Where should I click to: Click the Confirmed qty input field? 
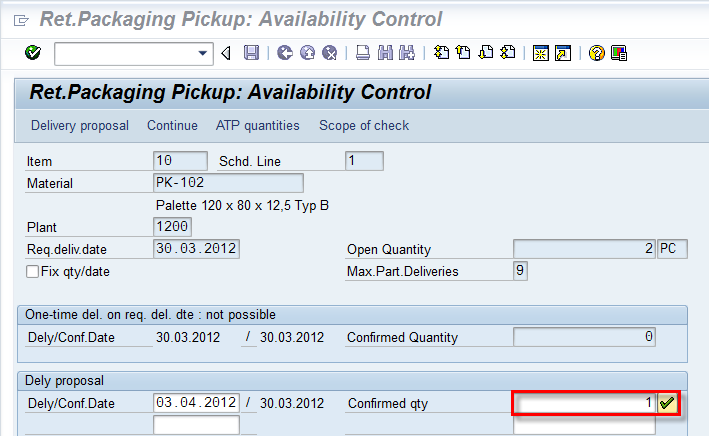584,403
